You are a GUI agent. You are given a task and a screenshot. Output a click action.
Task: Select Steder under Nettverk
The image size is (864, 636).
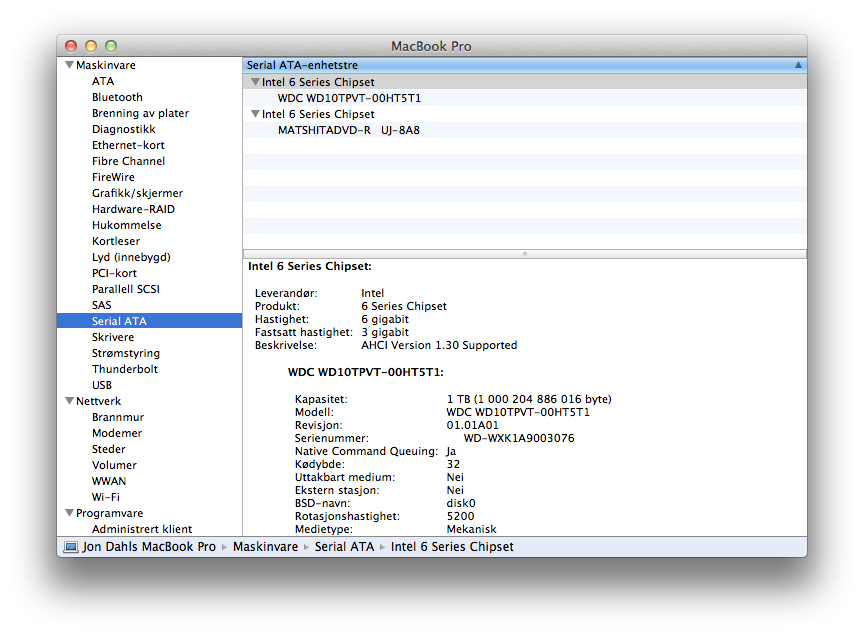point(109,449)
